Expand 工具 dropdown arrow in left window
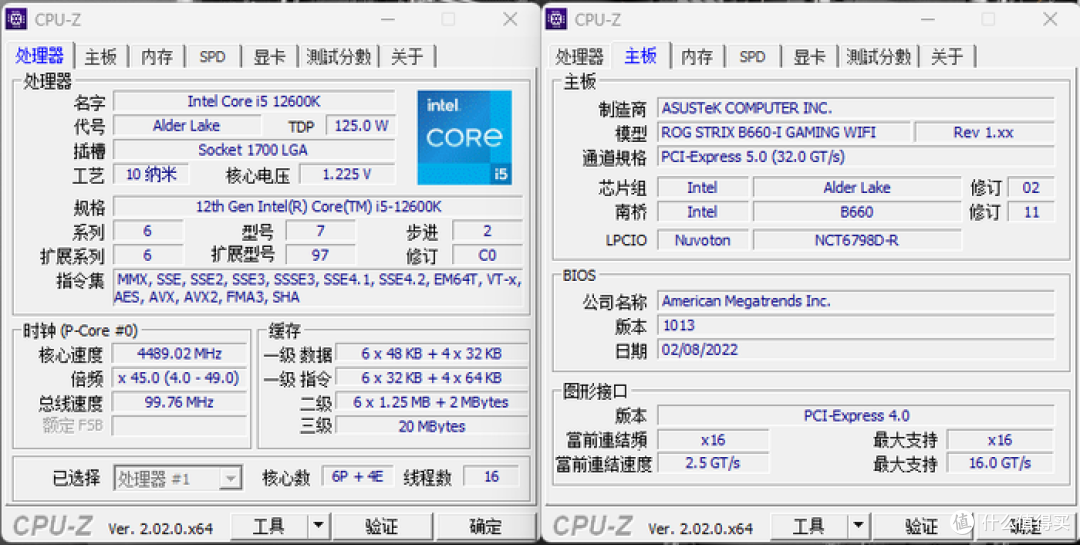 [318, 527]
